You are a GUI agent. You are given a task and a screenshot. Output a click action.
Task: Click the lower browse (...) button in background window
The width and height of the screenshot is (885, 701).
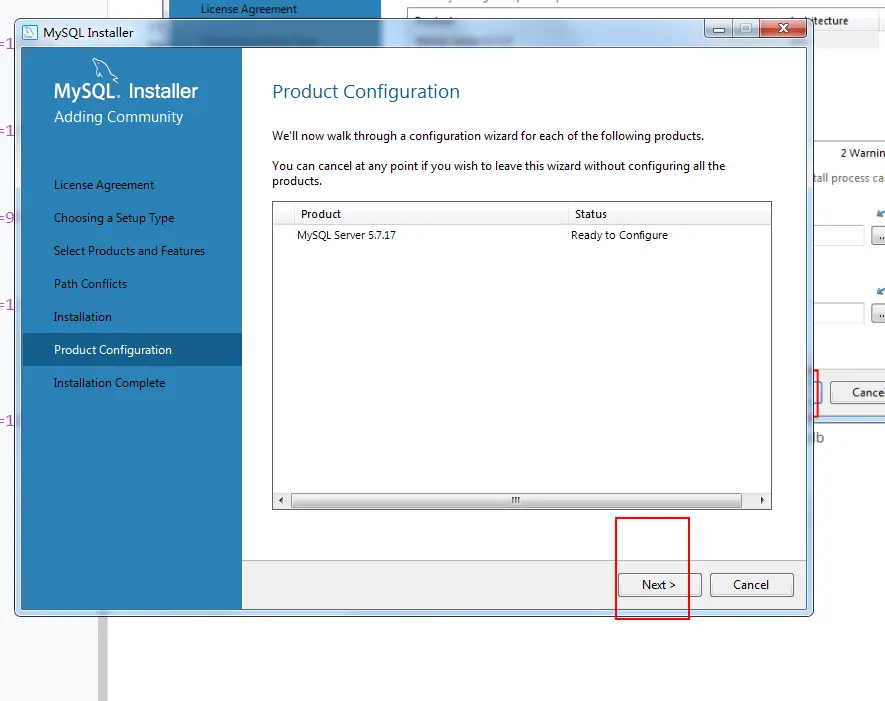878,313
